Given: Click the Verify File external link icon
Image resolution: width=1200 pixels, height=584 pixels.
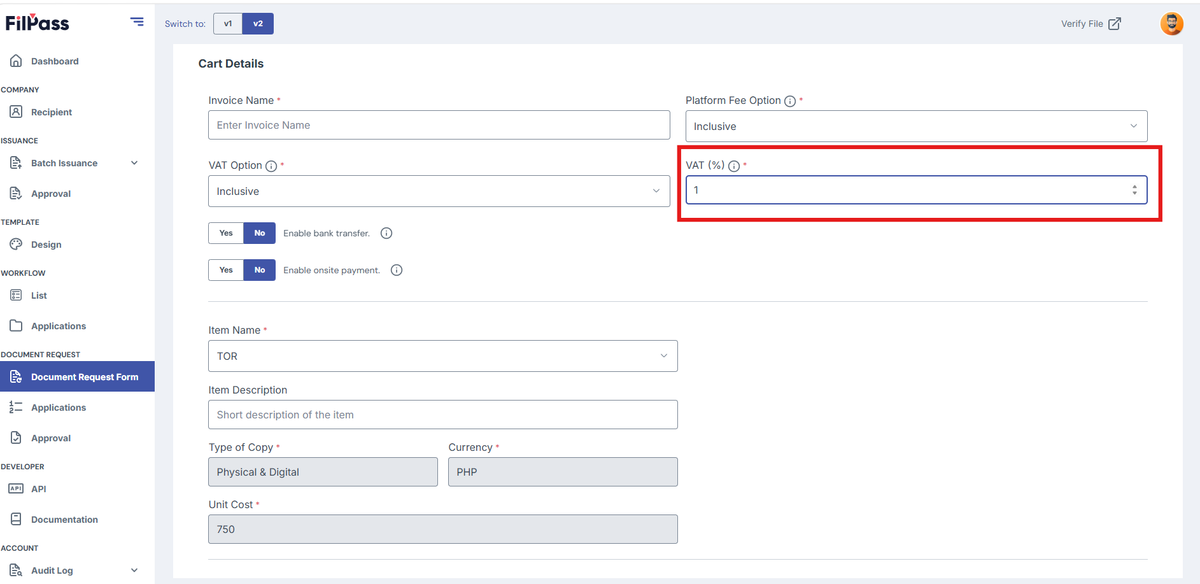Looking at the screenshot, I should 1115,24.
